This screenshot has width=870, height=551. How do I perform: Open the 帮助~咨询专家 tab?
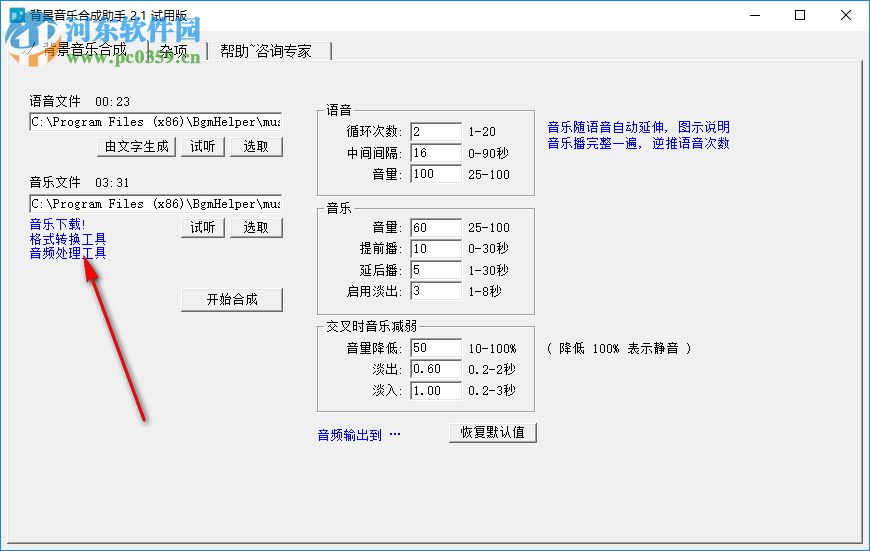coord(267,51)
